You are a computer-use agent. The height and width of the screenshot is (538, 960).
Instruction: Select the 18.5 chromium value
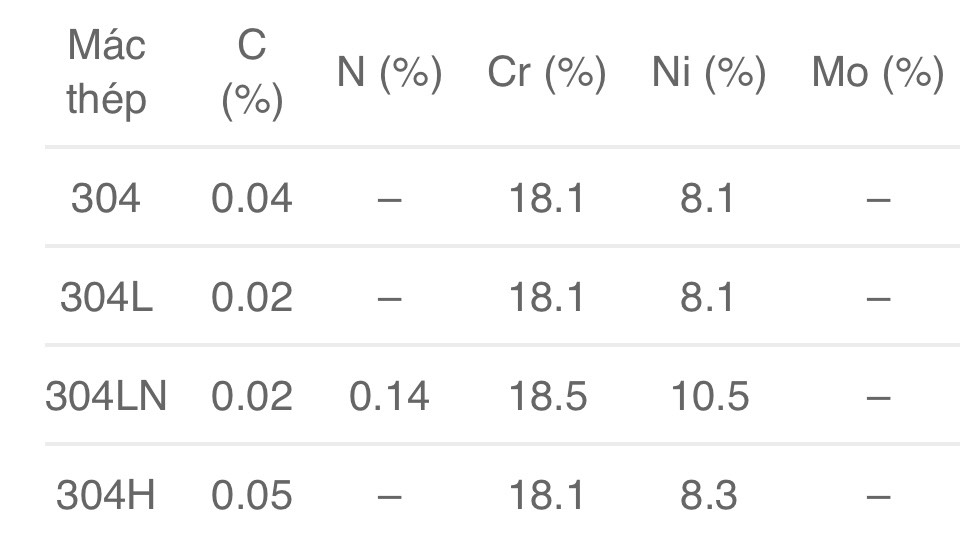[547, 397]
